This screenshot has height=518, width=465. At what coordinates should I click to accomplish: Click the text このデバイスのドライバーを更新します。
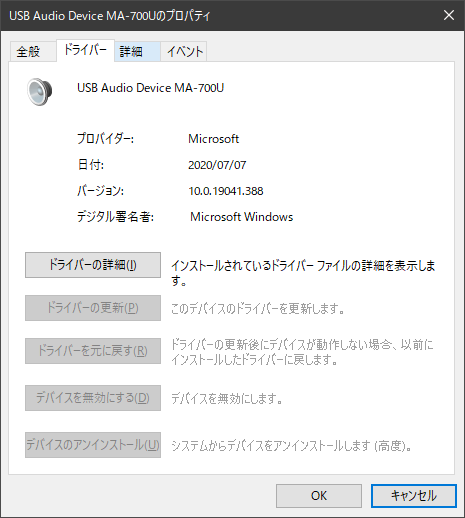point(258,309)
